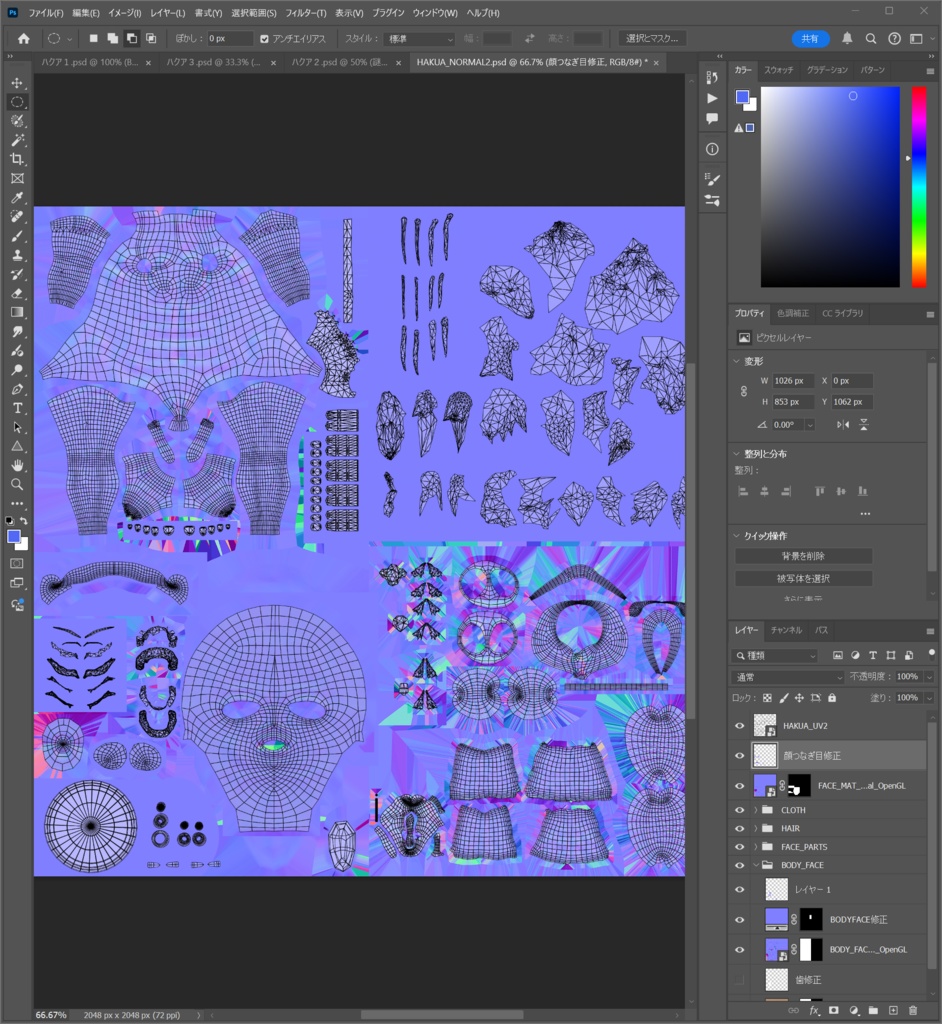Click the Add layer mask icon in Layers panel

click(833, 1010)
